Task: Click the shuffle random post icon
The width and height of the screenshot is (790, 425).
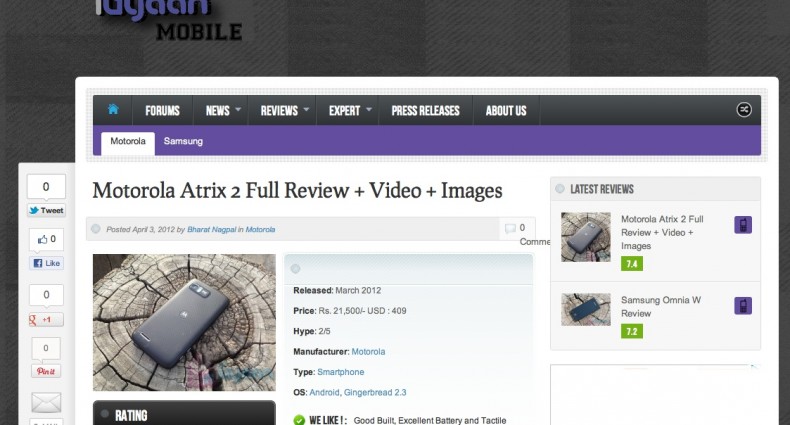Action: click(x=743, y=110)
